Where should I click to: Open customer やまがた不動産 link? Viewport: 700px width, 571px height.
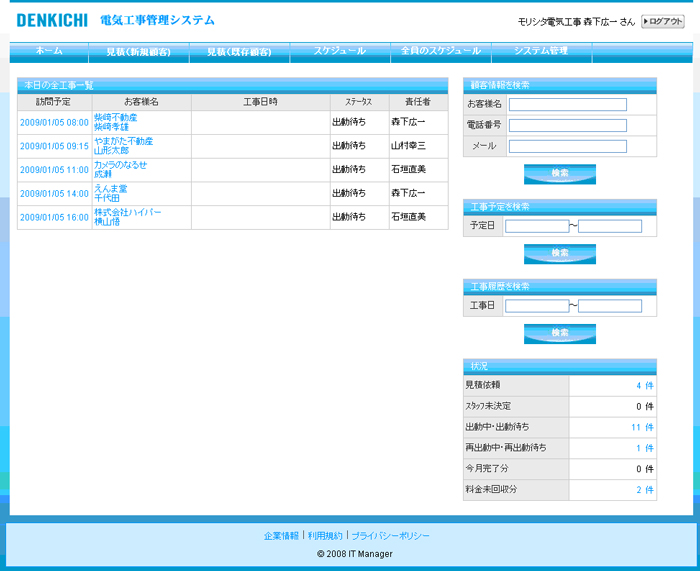tap(124, 141)
